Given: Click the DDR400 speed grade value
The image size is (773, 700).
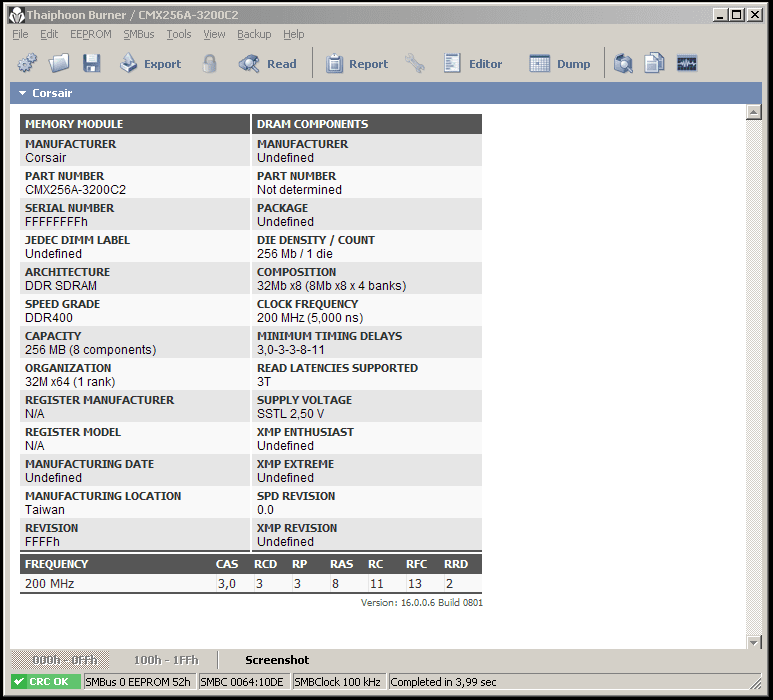Looking at the screenshot, I should (x=49, y=318).
